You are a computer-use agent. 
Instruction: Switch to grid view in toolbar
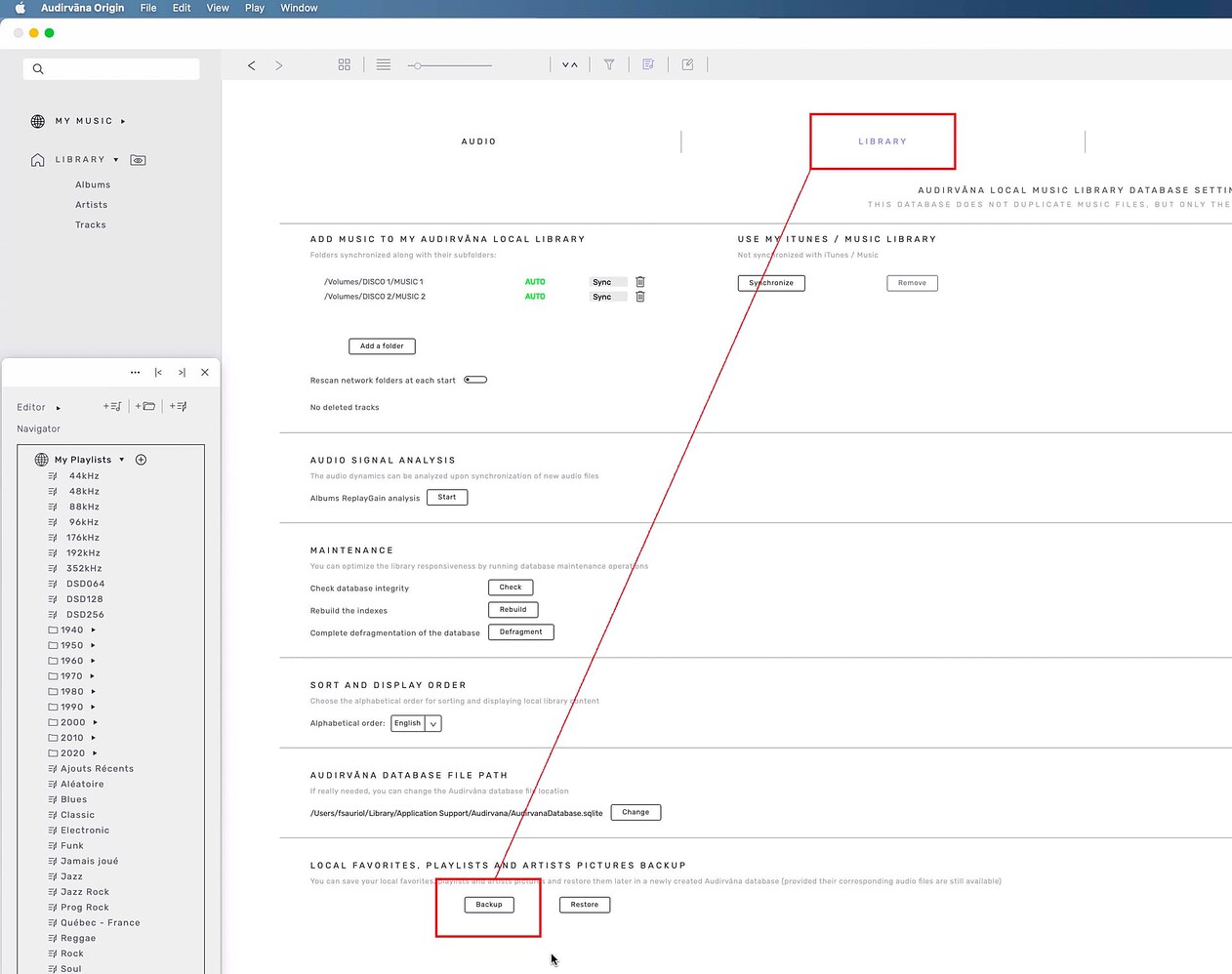345,64
